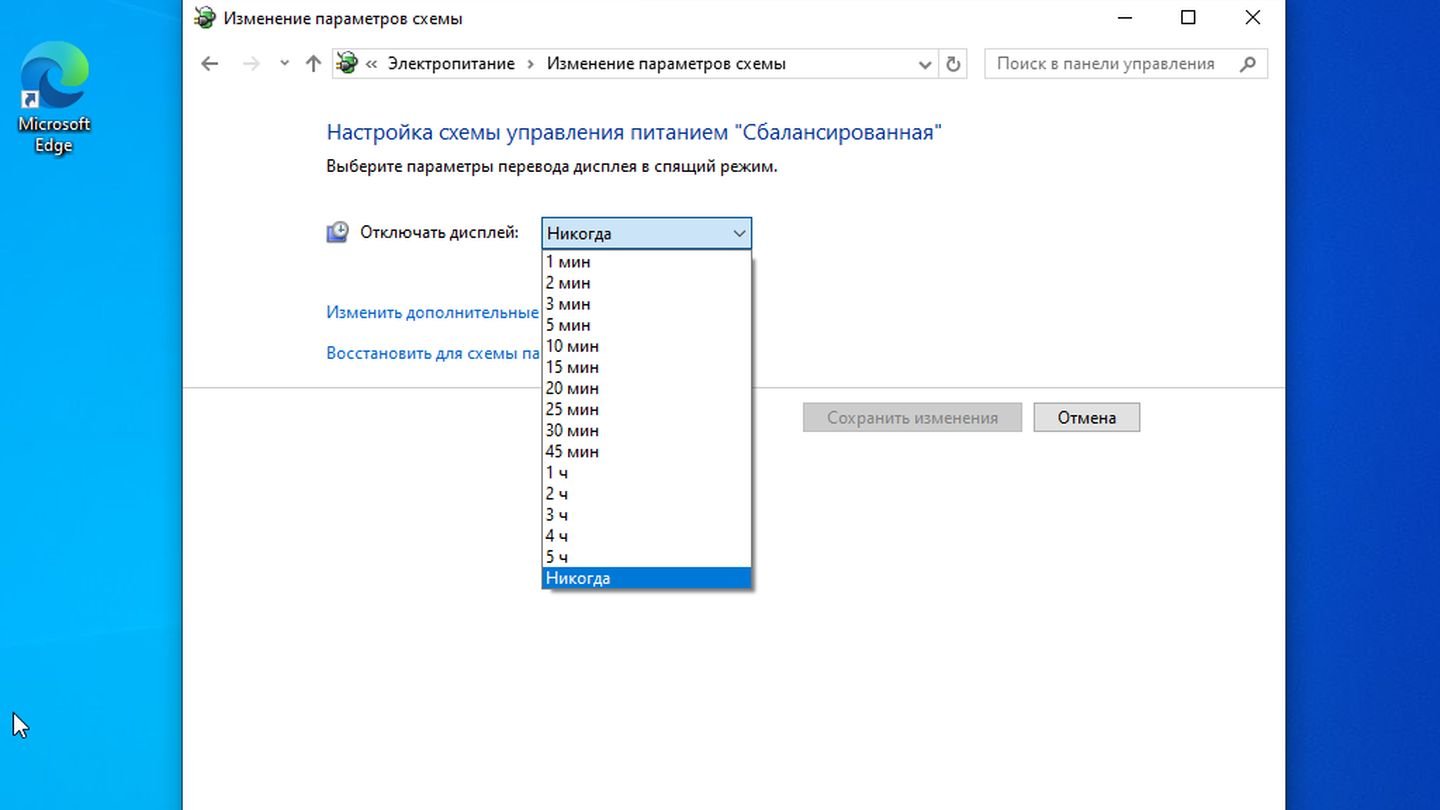1440x810 pixels.
Task: Select 15 мин option
Action: coord(647,367)
